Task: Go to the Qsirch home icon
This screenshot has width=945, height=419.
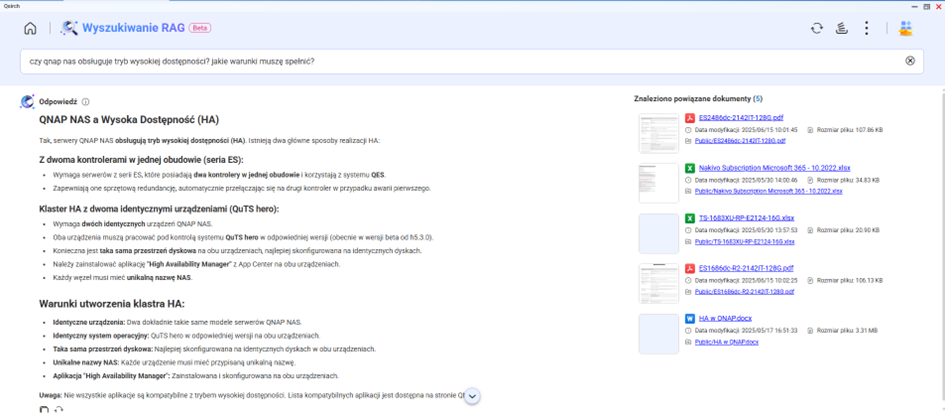Action: coord(30,28)
